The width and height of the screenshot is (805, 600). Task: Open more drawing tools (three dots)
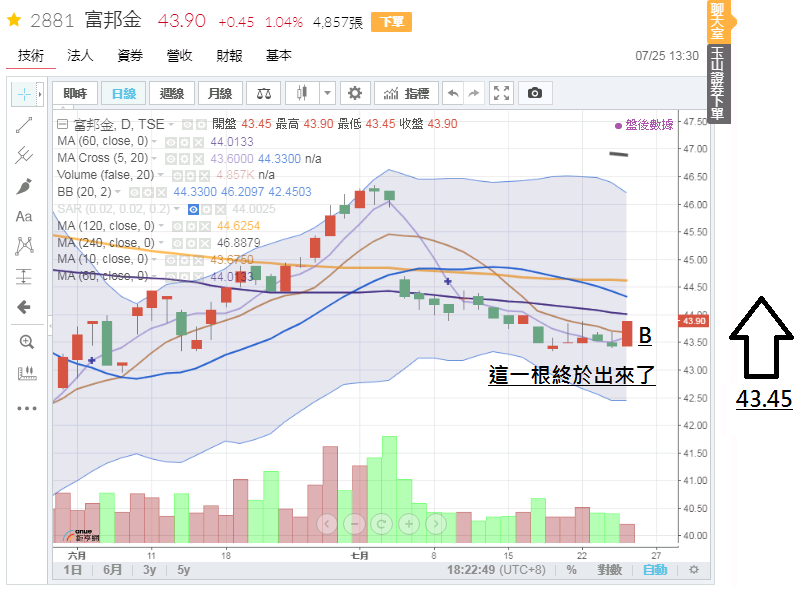coord(26,409)
